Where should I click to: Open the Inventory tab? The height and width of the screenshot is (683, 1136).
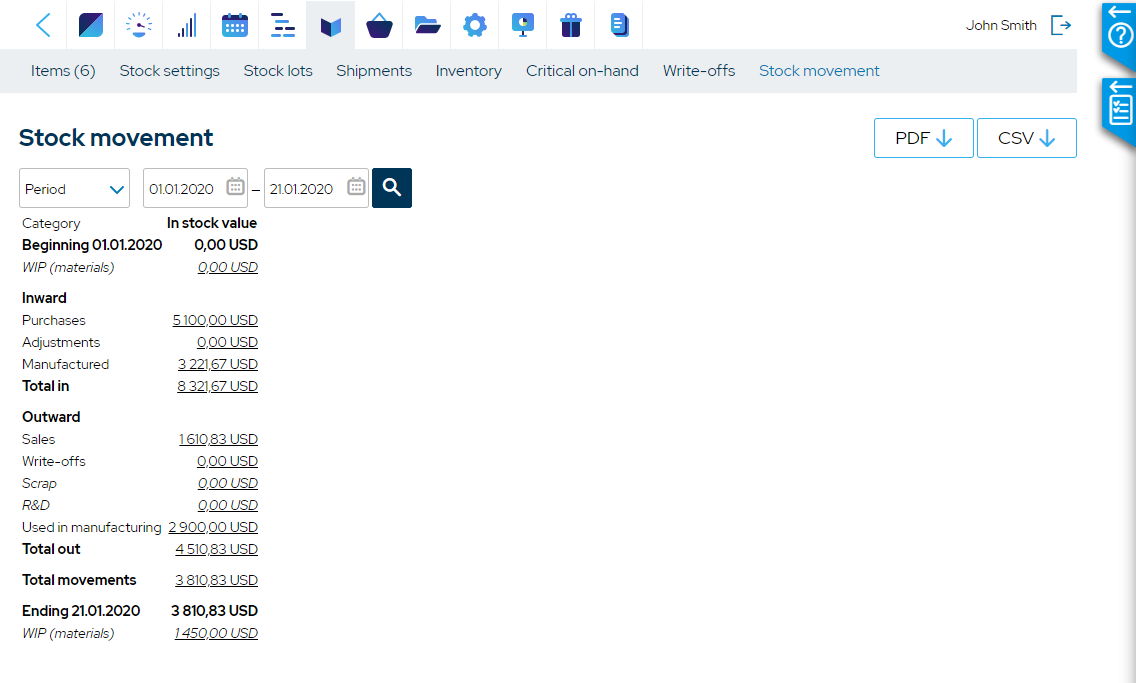coord(469,71)
